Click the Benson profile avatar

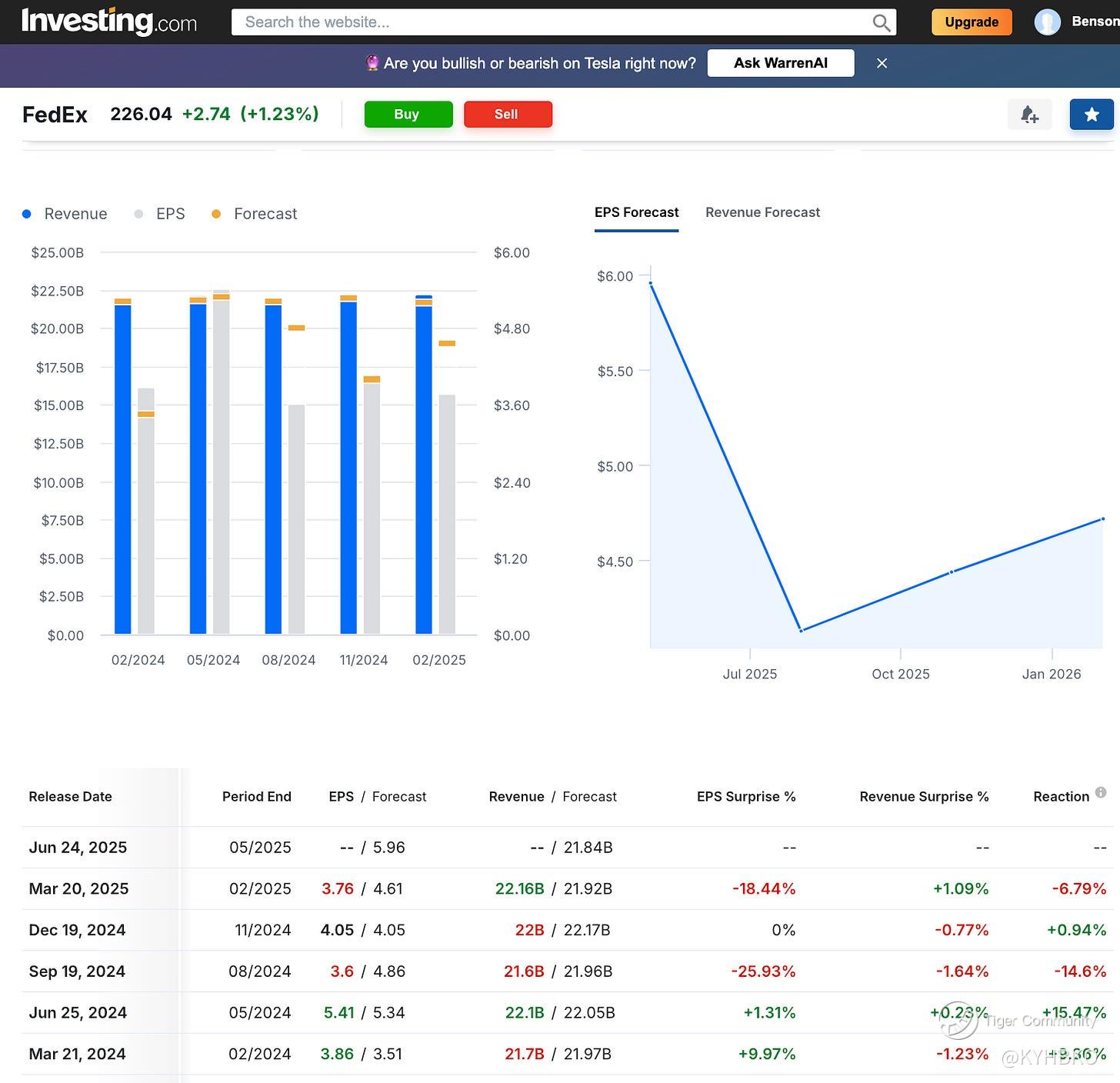[x=1047, y=22]
